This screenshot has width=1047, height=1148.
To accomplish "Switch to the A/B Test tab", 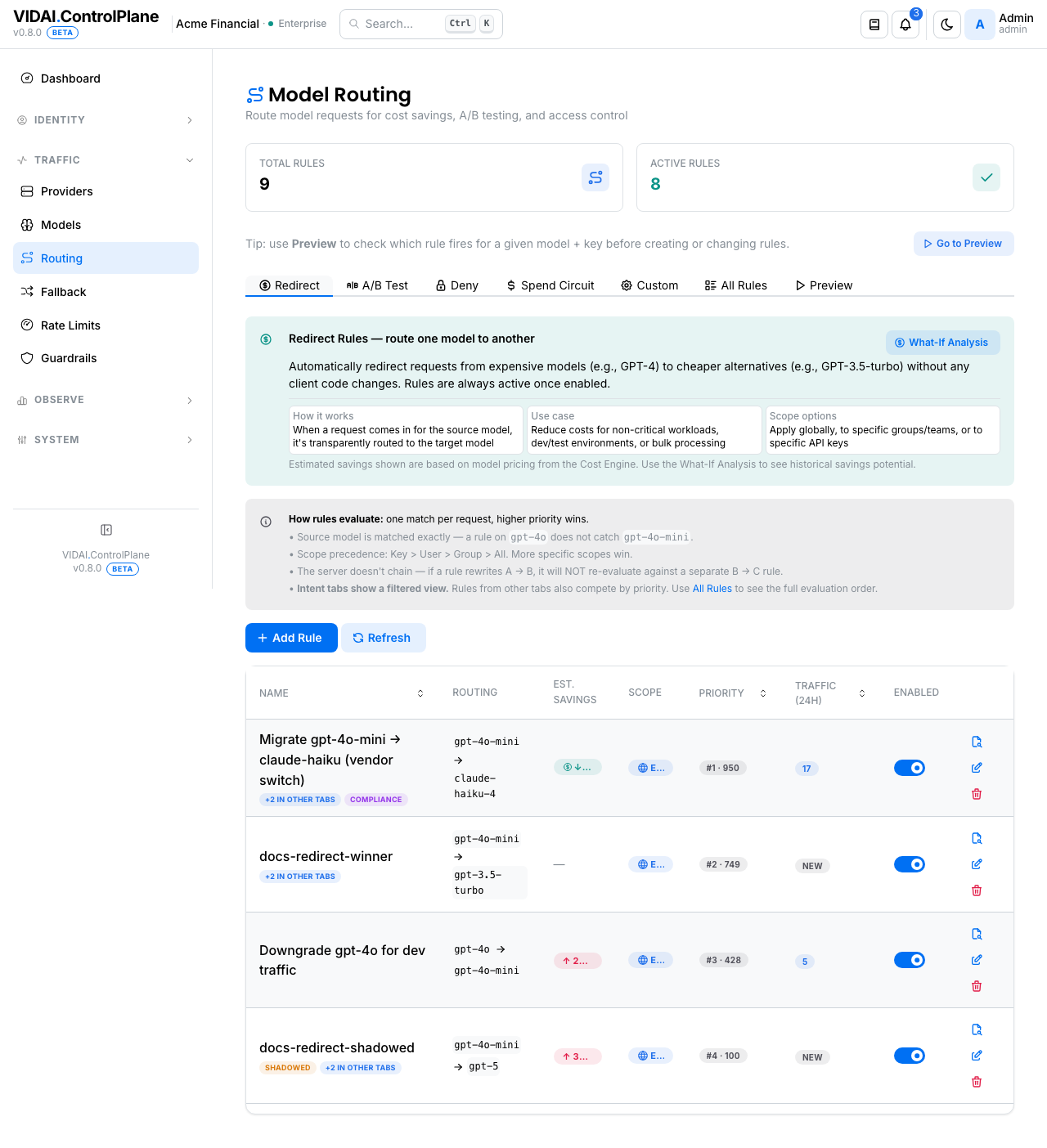I will pos(377,285).
